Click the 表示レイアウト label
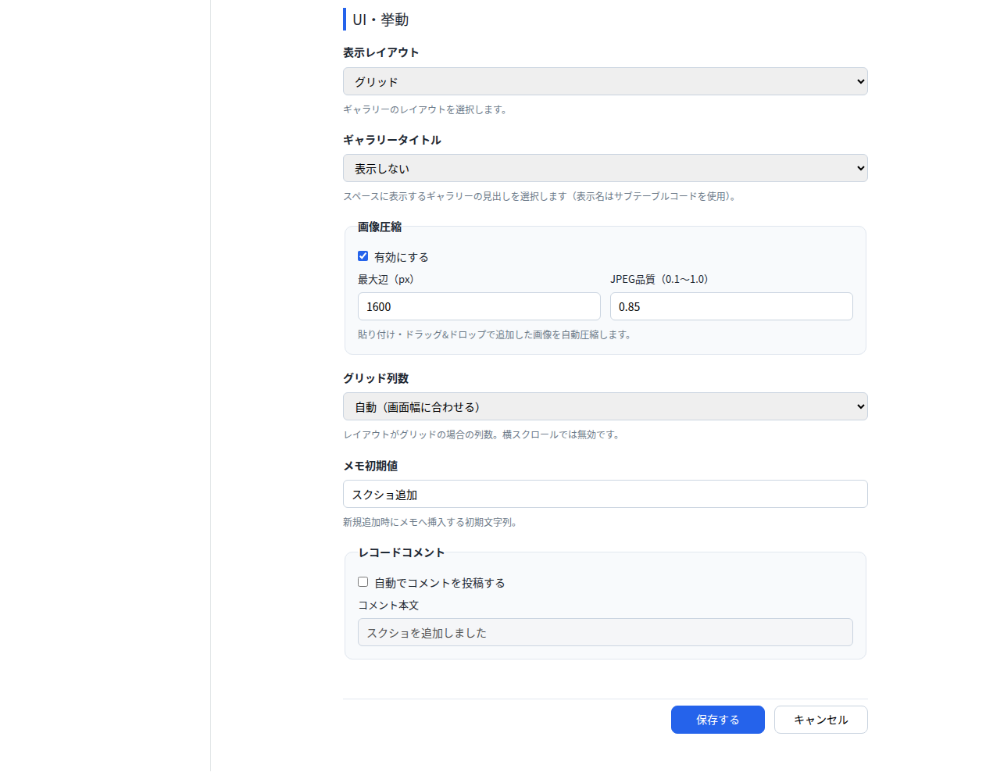Viewport: 1000px width, 772px height. [381, 52]
